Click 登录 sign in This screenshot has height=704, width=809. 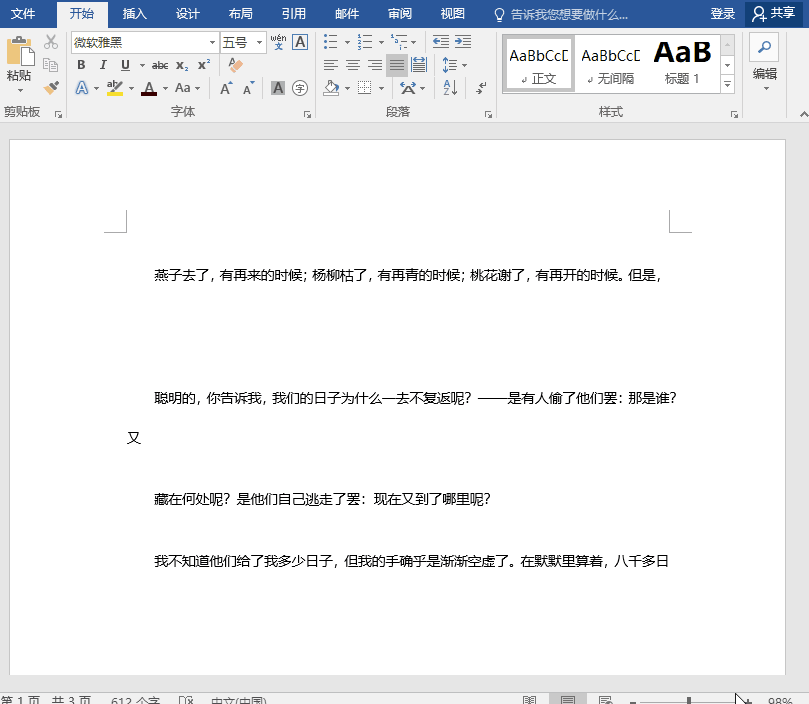pos(722,14)
